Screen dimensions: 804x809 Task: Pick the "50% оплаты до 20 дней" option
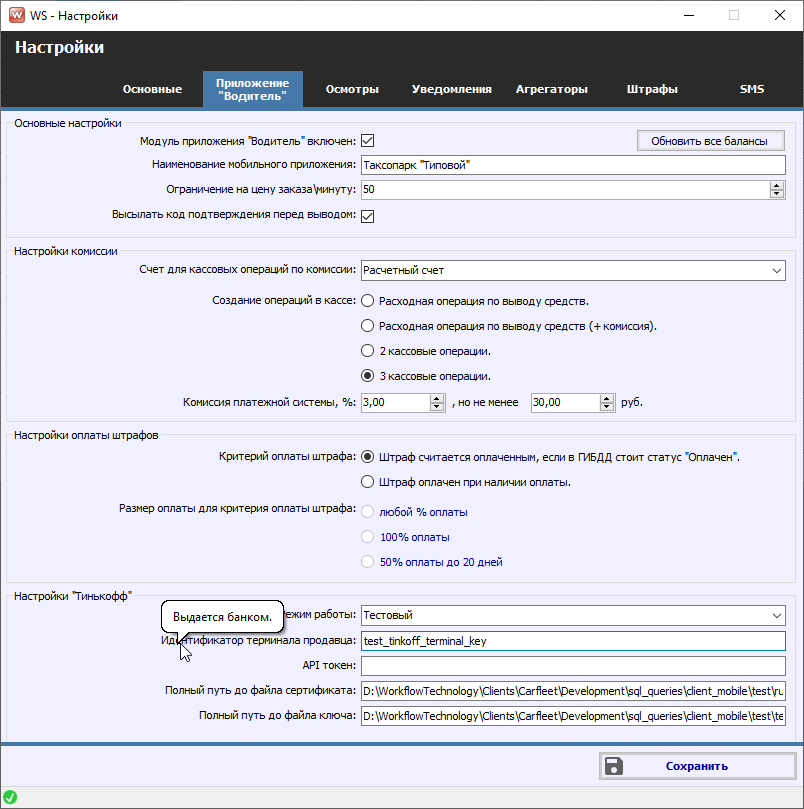click(x=367, y=561)
